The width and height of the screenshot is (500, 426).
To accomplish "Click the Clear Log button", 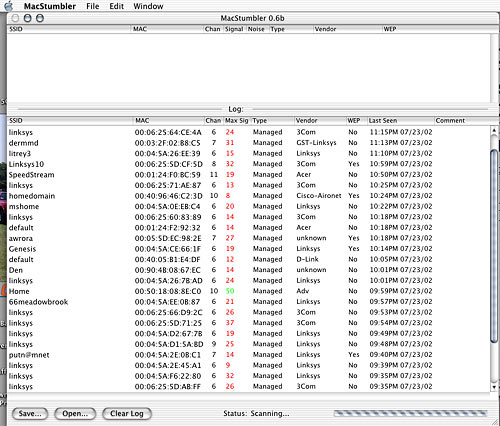I will pos(127,414).
